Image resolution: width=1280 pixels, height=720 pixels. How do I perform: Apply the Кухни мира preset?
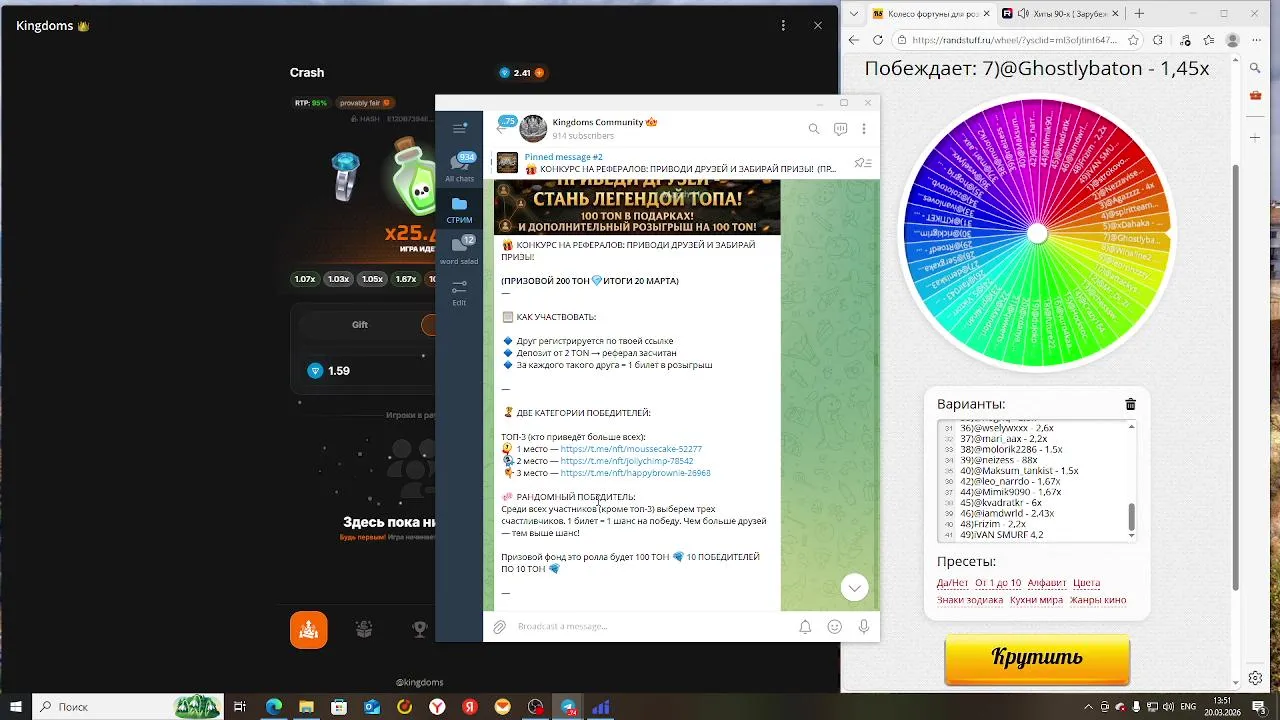coord(1036,600)
